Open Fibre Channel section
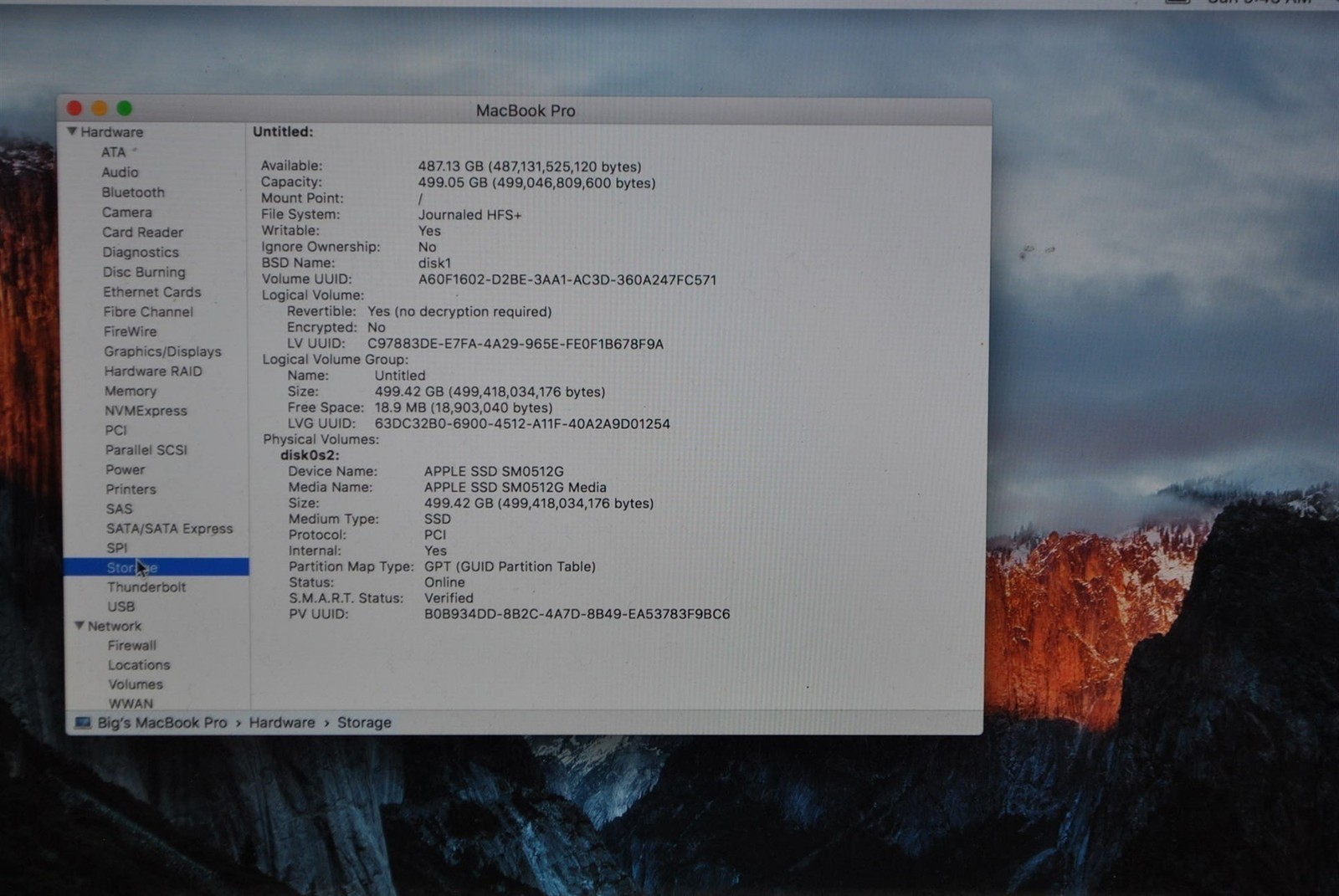Screen dimensions: 1339x896 click(x=148, y=312)
